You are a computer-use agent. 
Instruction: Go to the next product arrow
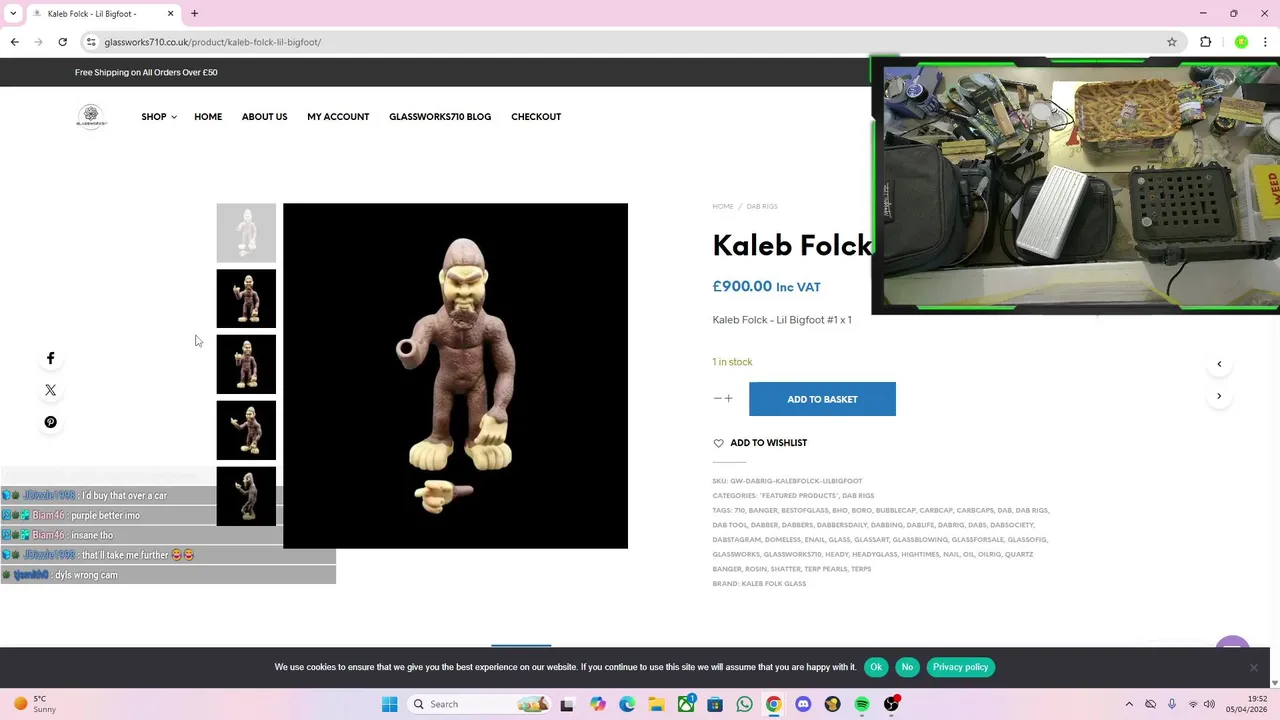1219,396
